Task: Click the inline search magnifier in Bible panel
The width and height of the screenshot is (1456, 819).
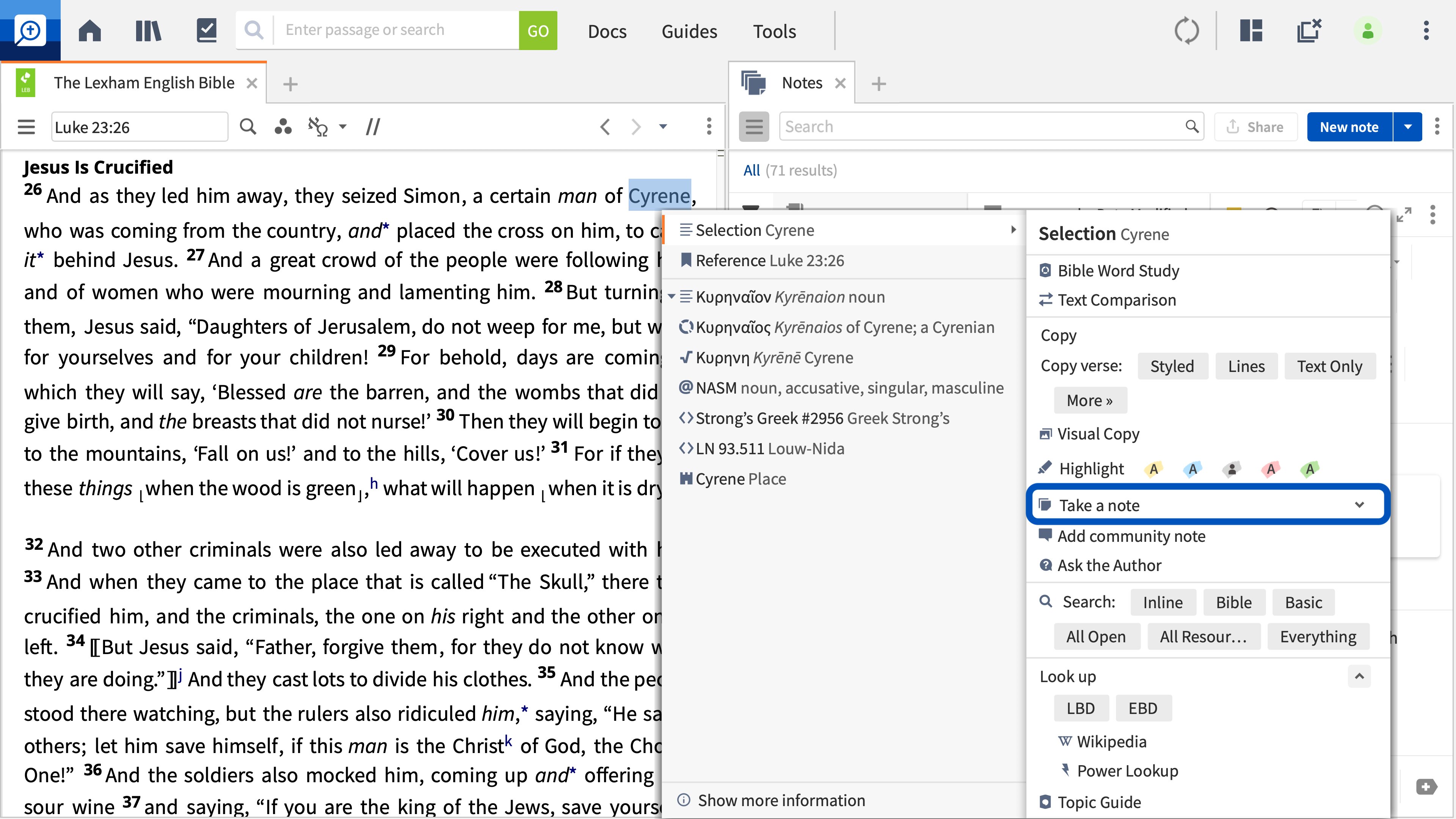Action: 248,127
